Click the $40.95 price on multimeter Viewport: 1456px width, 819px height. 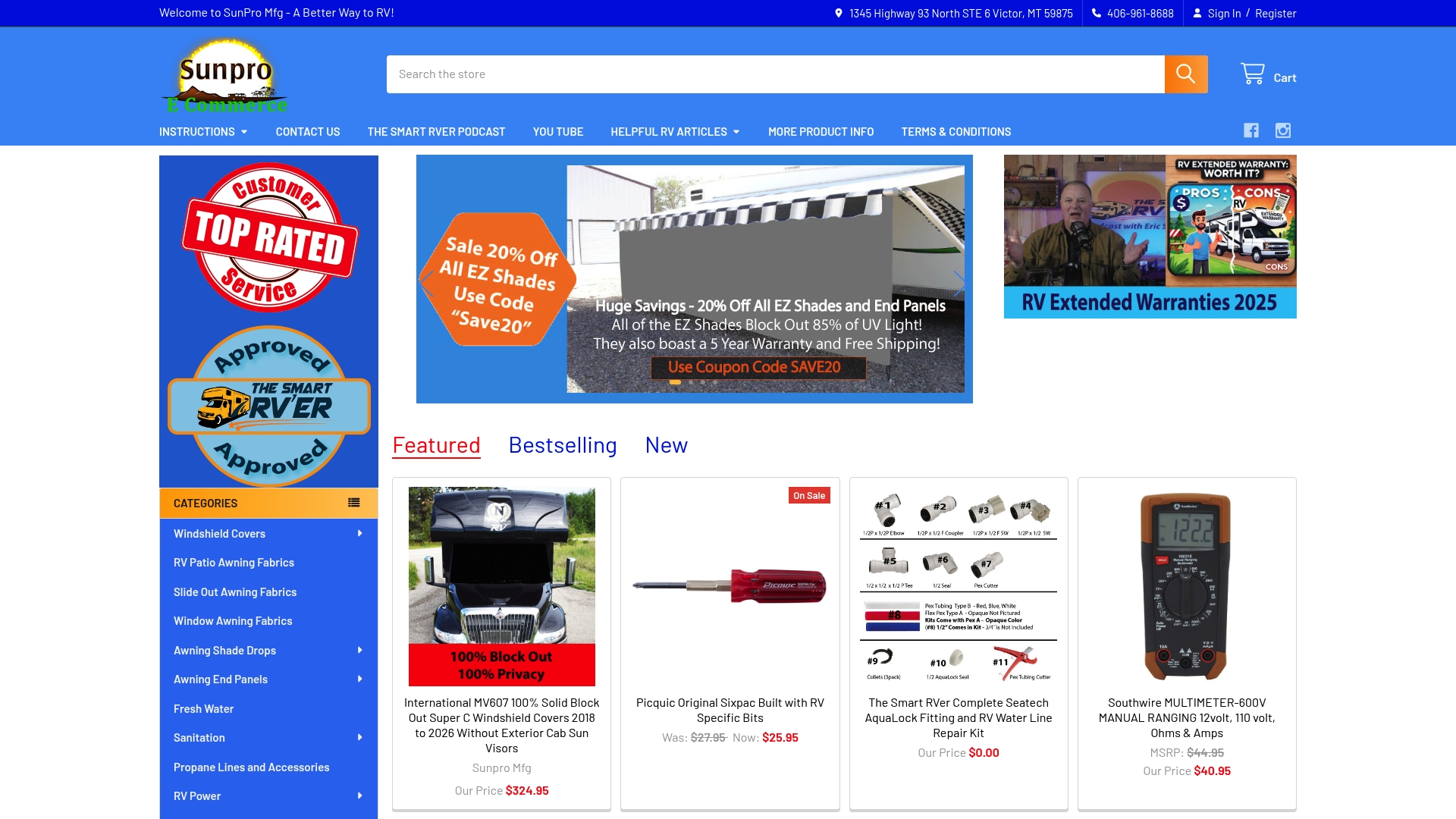(1212, 770)
